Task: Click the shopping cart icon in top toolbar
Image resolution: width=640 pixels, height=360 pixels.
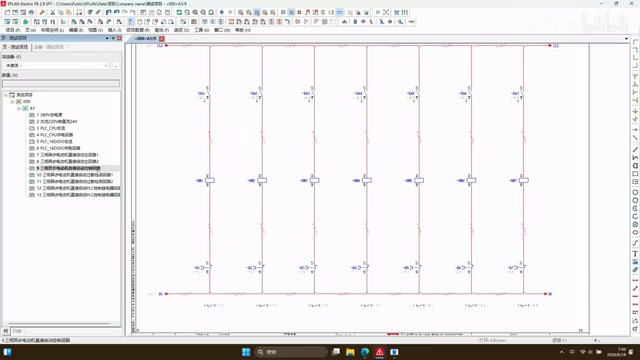Action: 396,13
